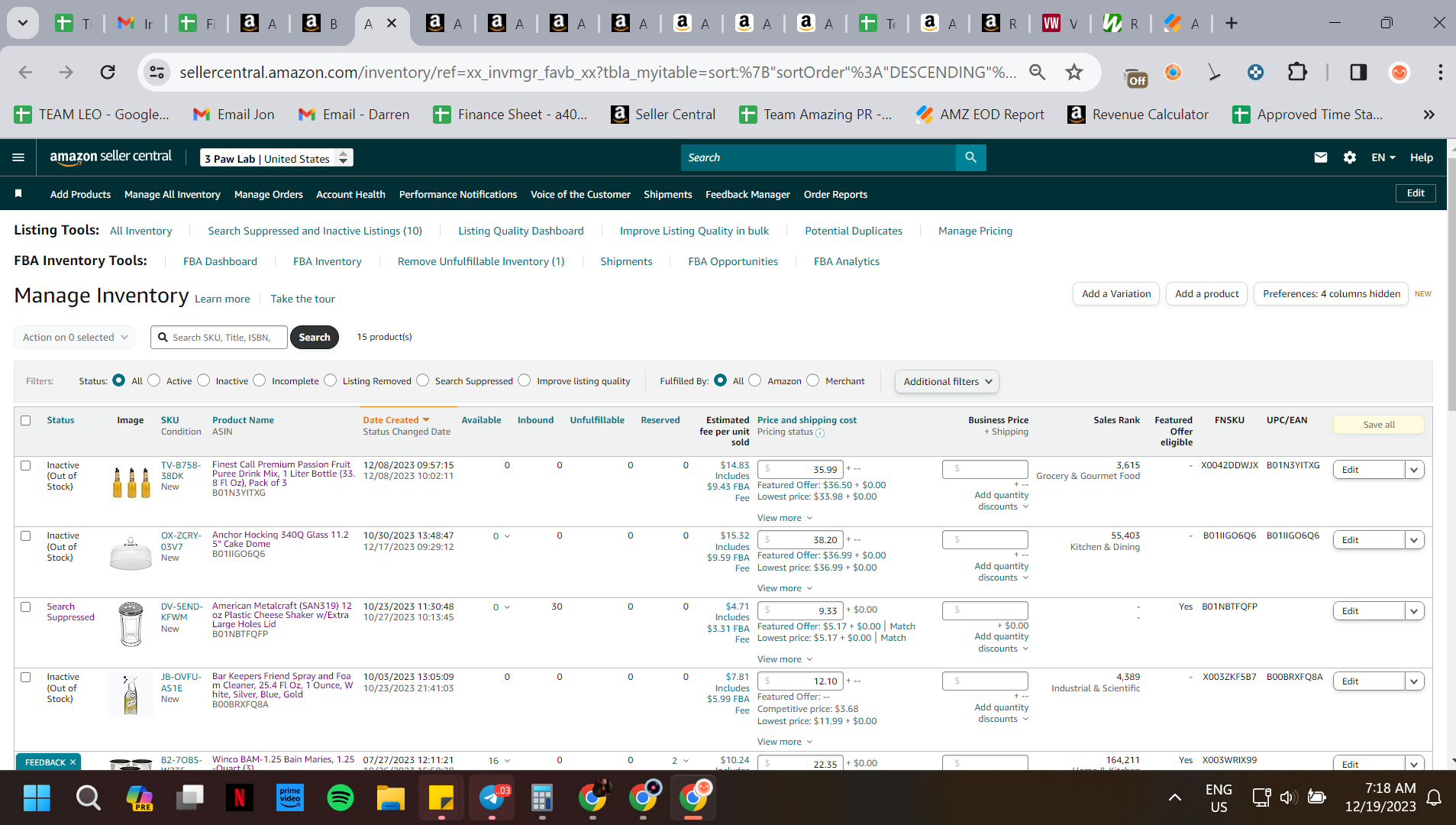Open the Seller Central hamburger menu
The height and width of the screenshot is (825, 1456).
click(x=18, y=157)
